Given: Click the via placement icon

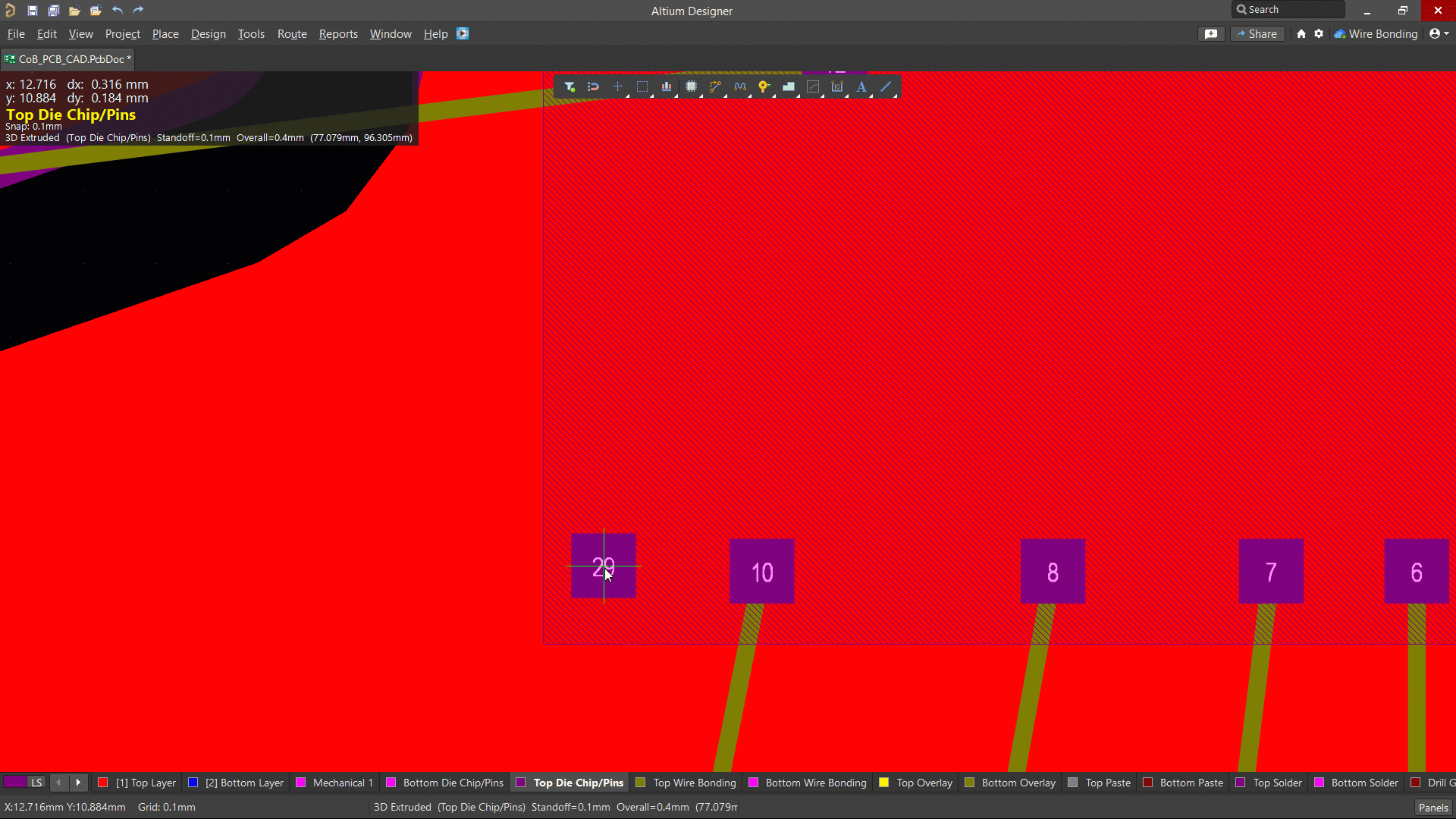Looking at the screenshot, I should [764, 86].
